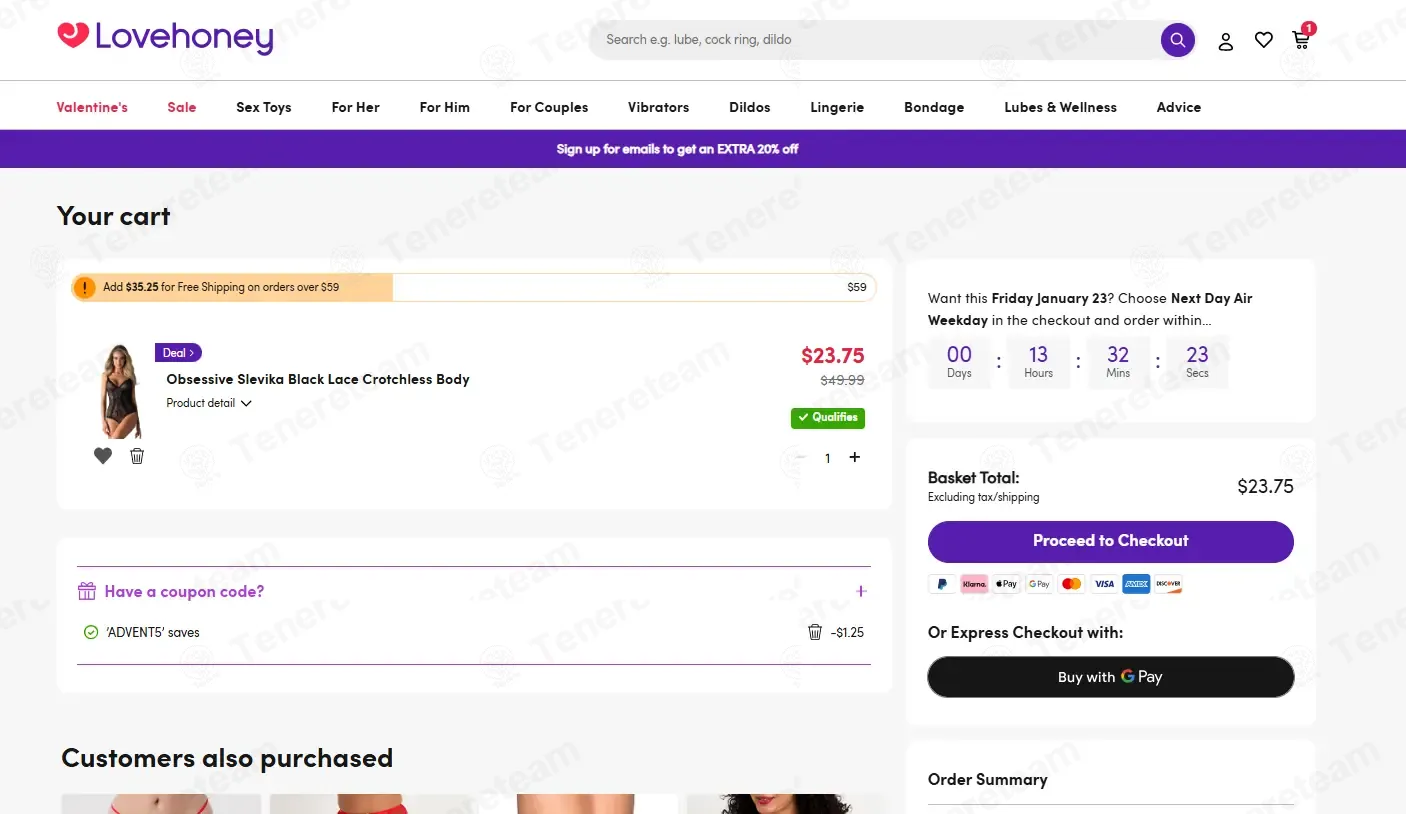Click the crossed-out $49.99 price
The image size is (1406, 814).
(x=842, y=380)
